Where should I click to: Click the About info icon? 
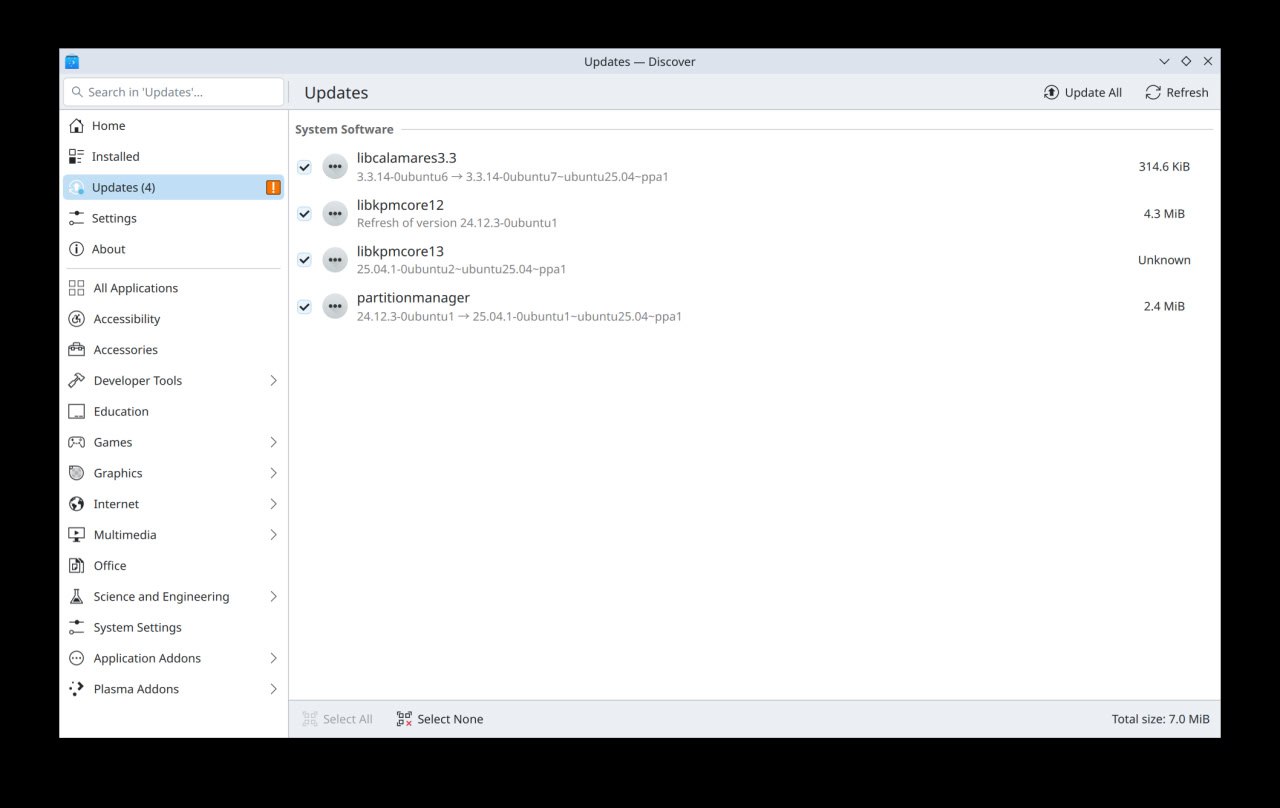point(76,250)
